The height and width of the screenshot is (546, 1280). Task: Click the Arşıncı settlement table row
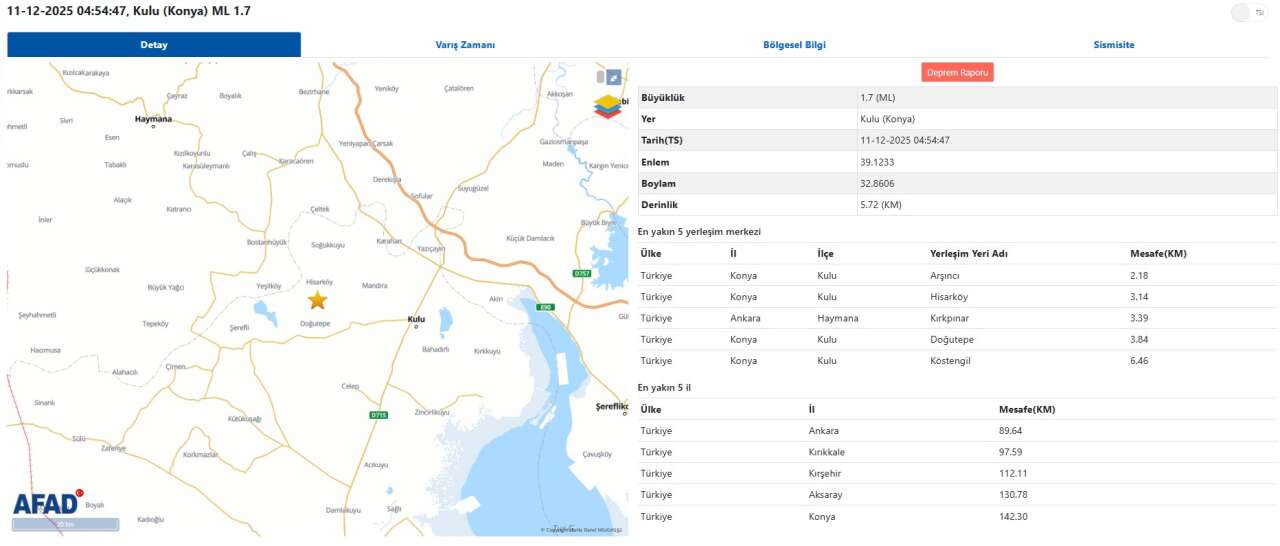(x=957, y=275)
